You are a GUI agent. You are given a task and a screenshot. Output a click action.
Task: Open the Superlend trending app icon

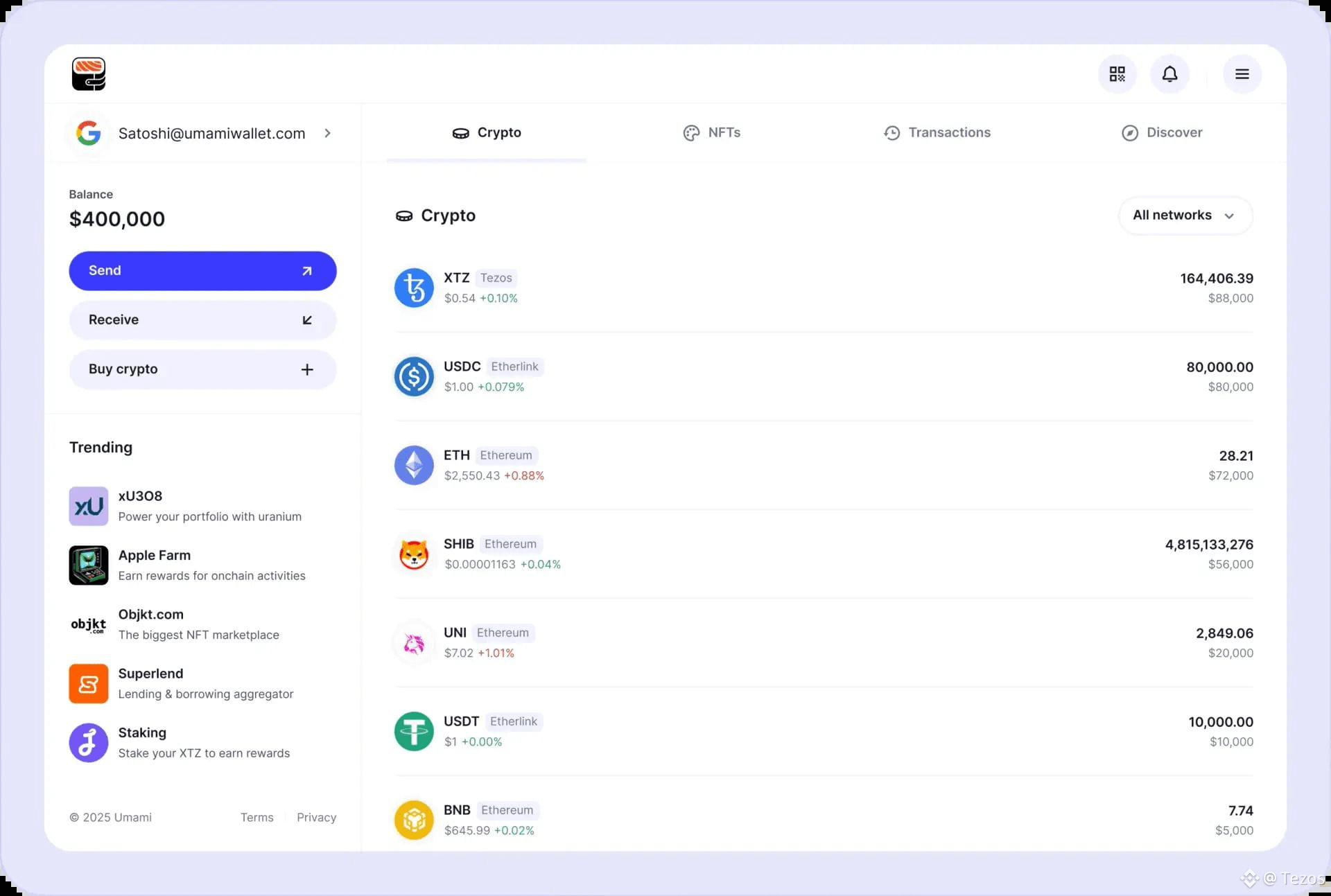pyautogui.click(x=89, y=684)
